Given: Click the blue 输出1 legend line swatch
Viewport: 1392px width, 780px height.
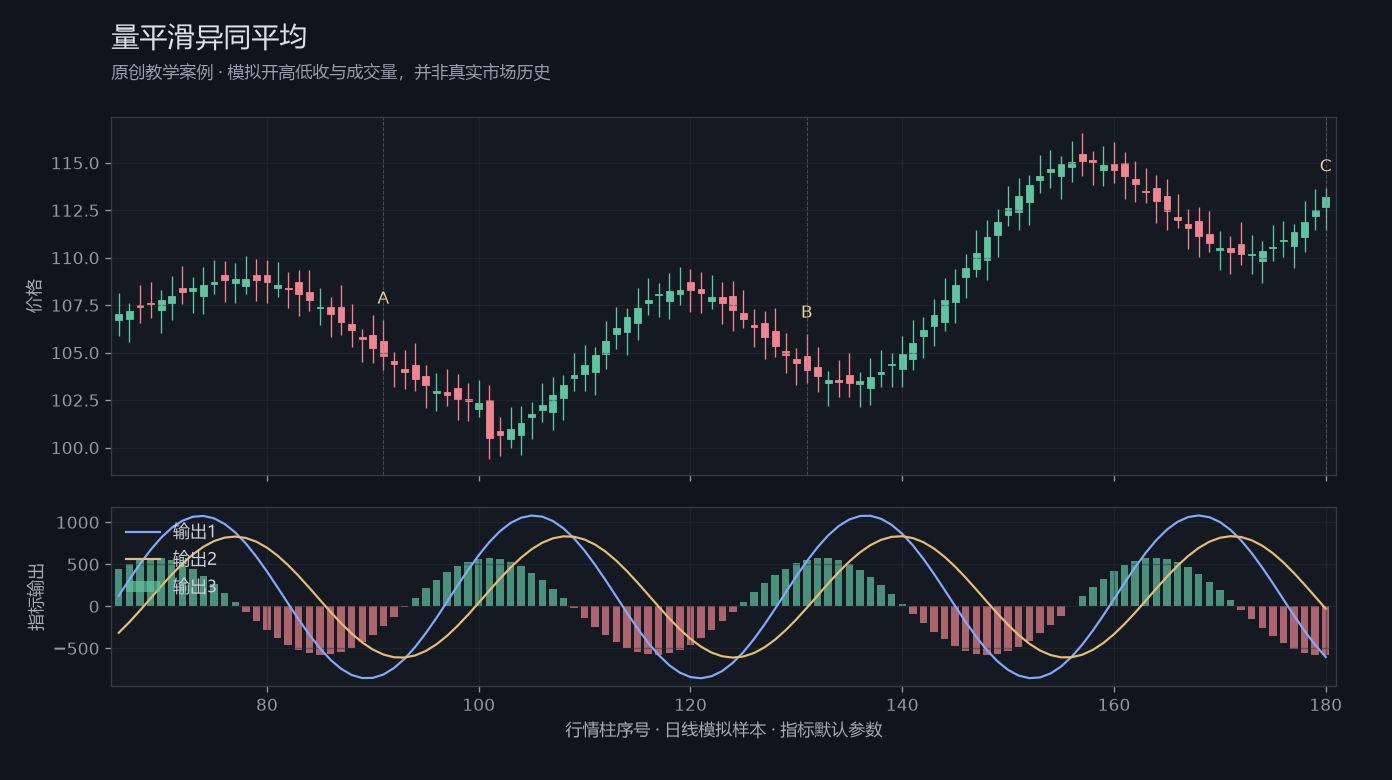Looking at the screenshot, I should point(144,532).
